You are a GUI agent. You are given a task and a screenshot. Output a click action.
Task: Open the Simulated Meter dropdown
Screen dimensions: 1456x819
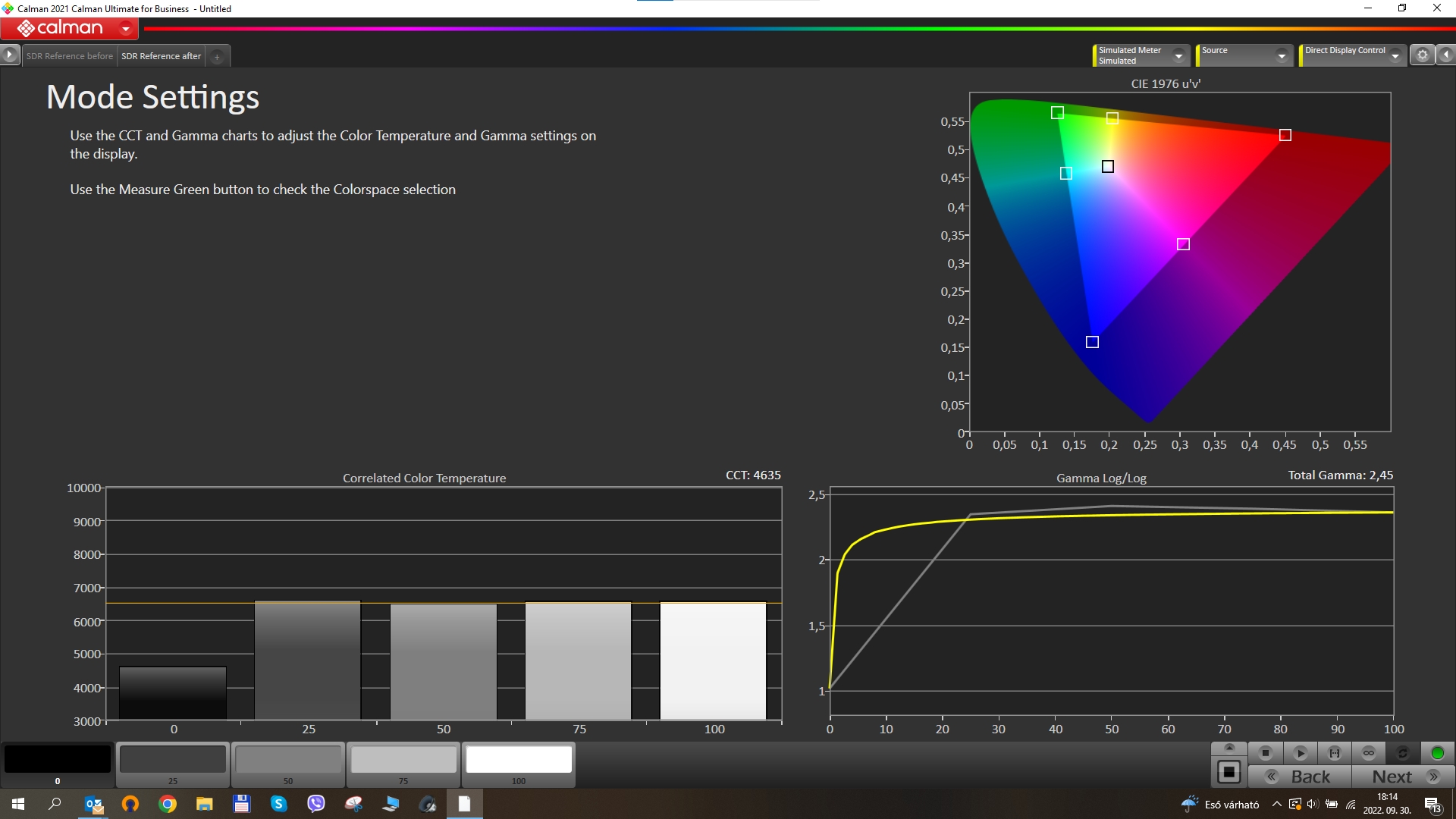click(x=1178, y=55)
